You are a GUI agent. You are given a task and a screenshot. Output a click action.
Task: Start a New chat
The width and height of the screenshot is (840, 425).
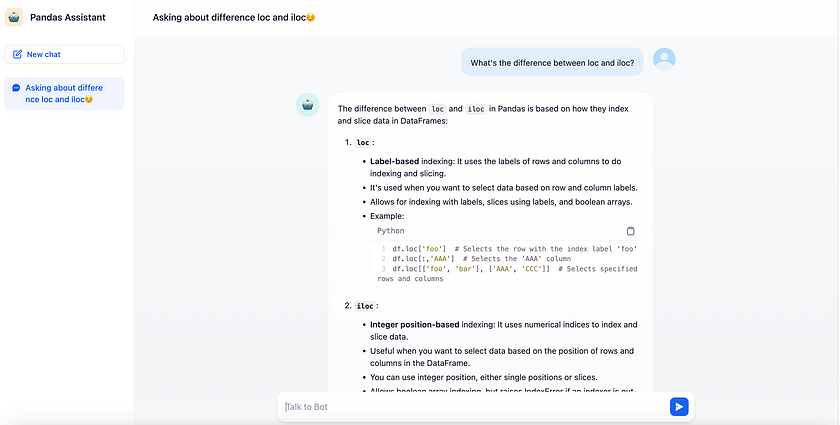click(64, 54)
